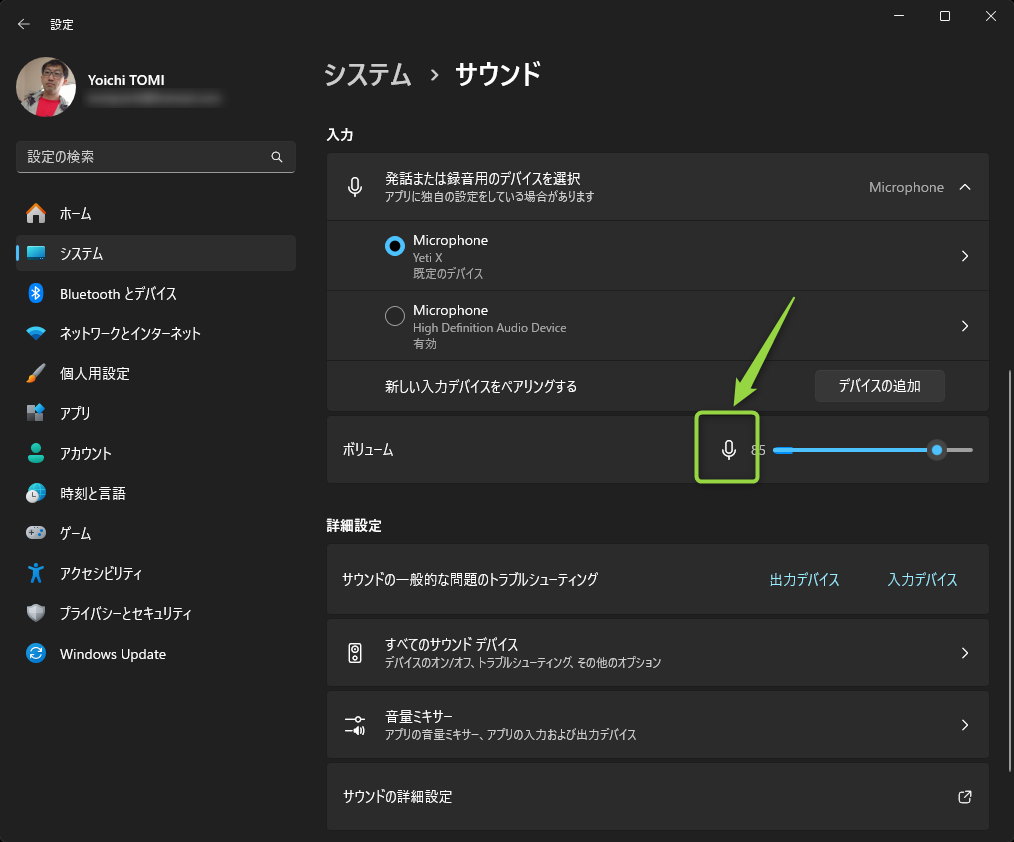Click the search magnifier icon in settings search

pos(277,157)
